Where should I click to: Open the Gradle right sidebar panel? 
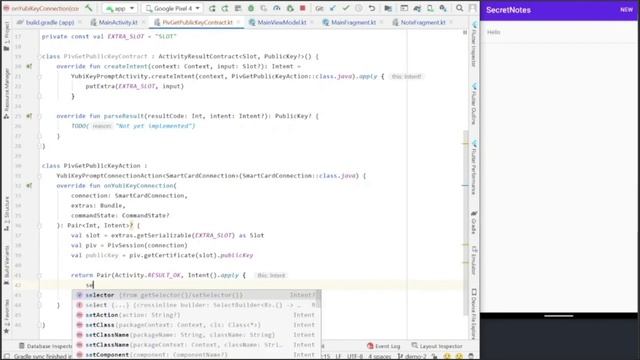(x=474, y=222)
